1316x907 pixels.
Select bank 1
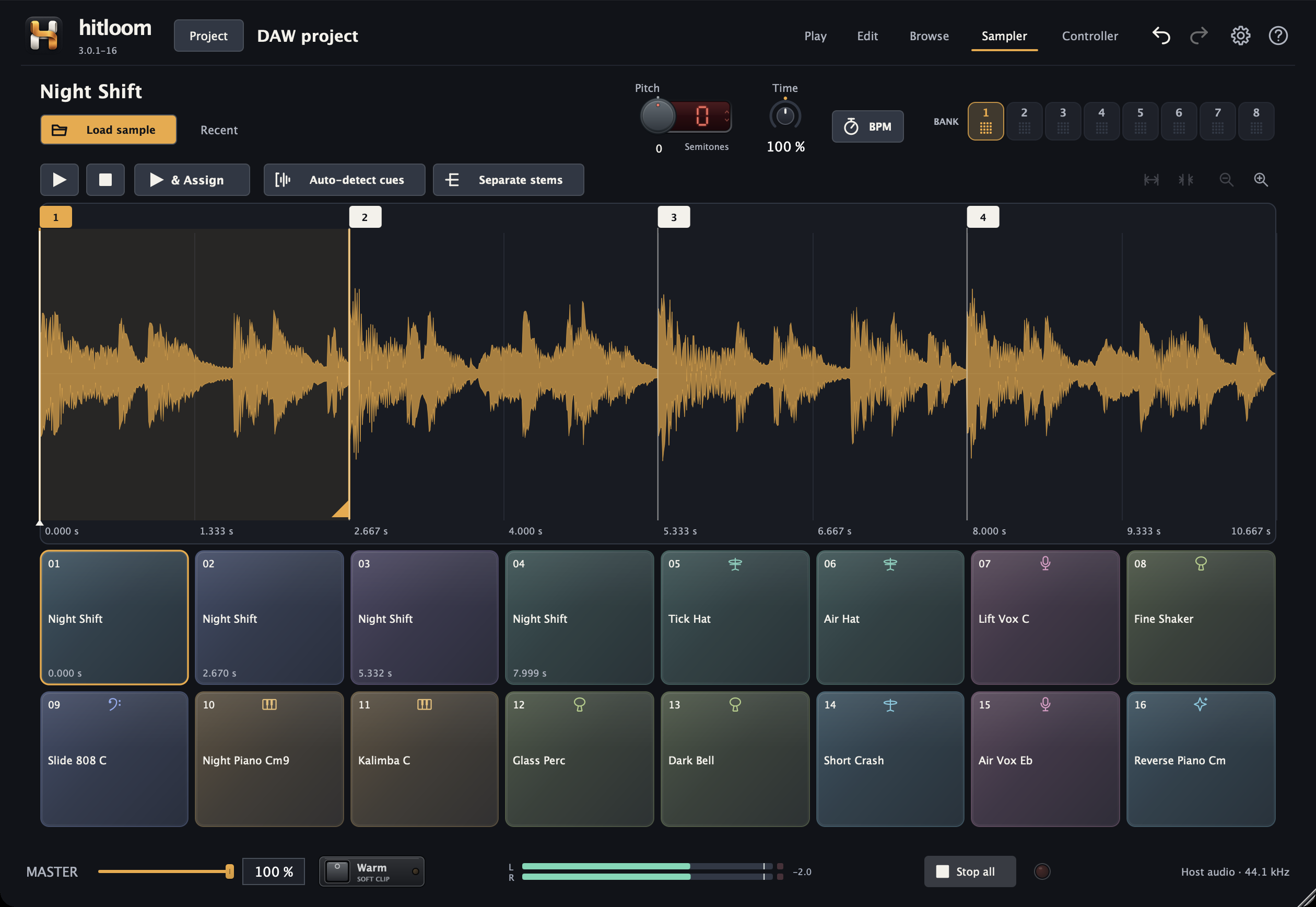pyautogui.click(x=985, y=121)
